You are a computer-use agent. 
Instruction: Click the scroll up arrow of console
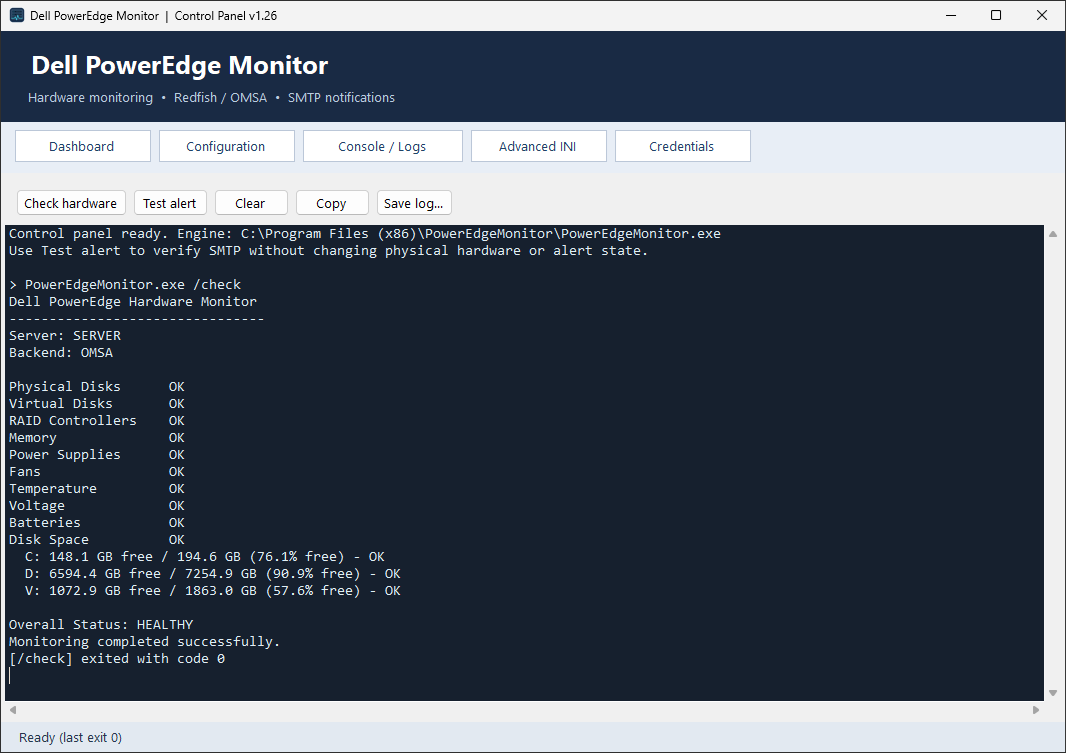(1053, 234)
